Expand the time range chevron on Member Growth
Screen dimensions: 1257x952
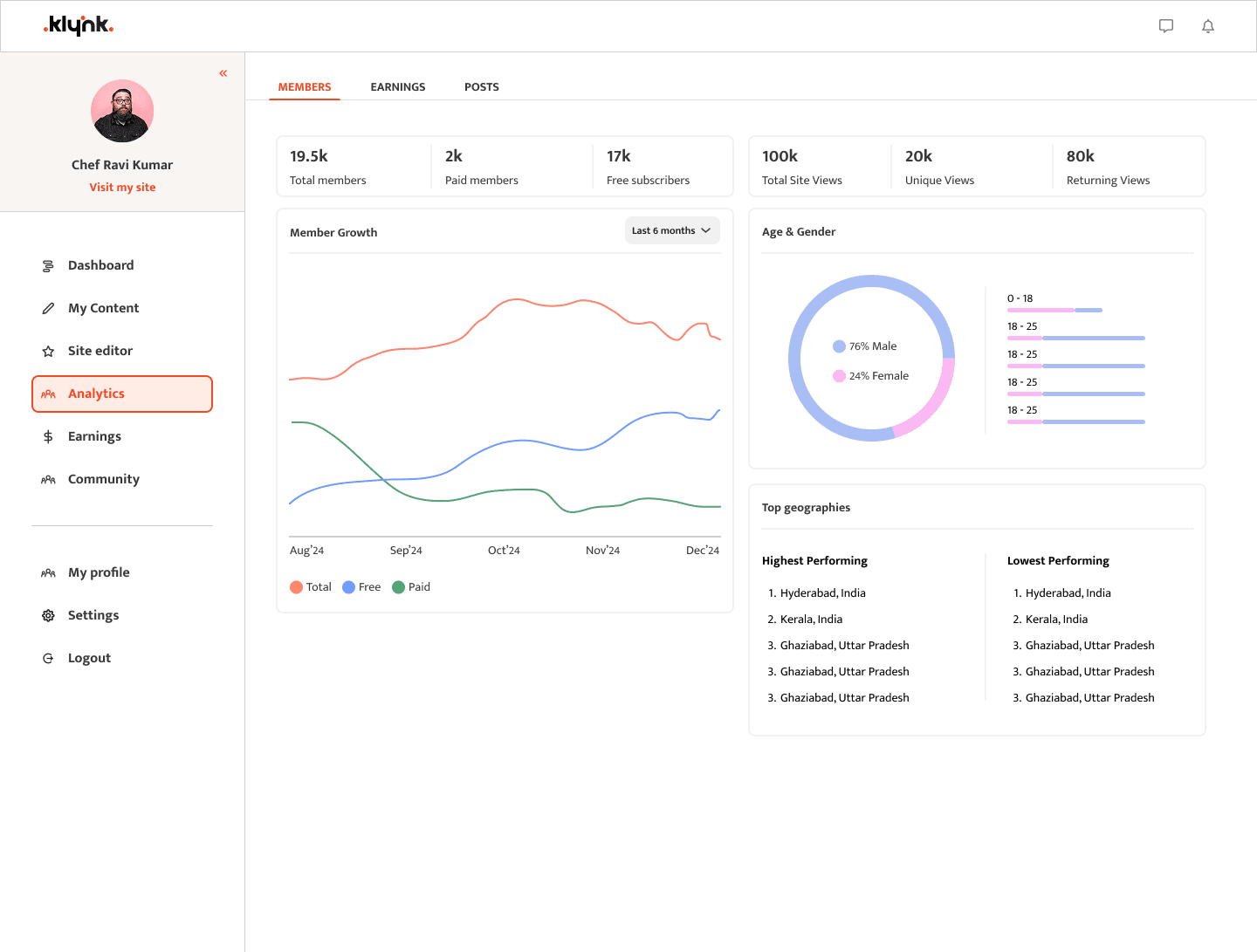pyautogui.click(x=705, y=229)
